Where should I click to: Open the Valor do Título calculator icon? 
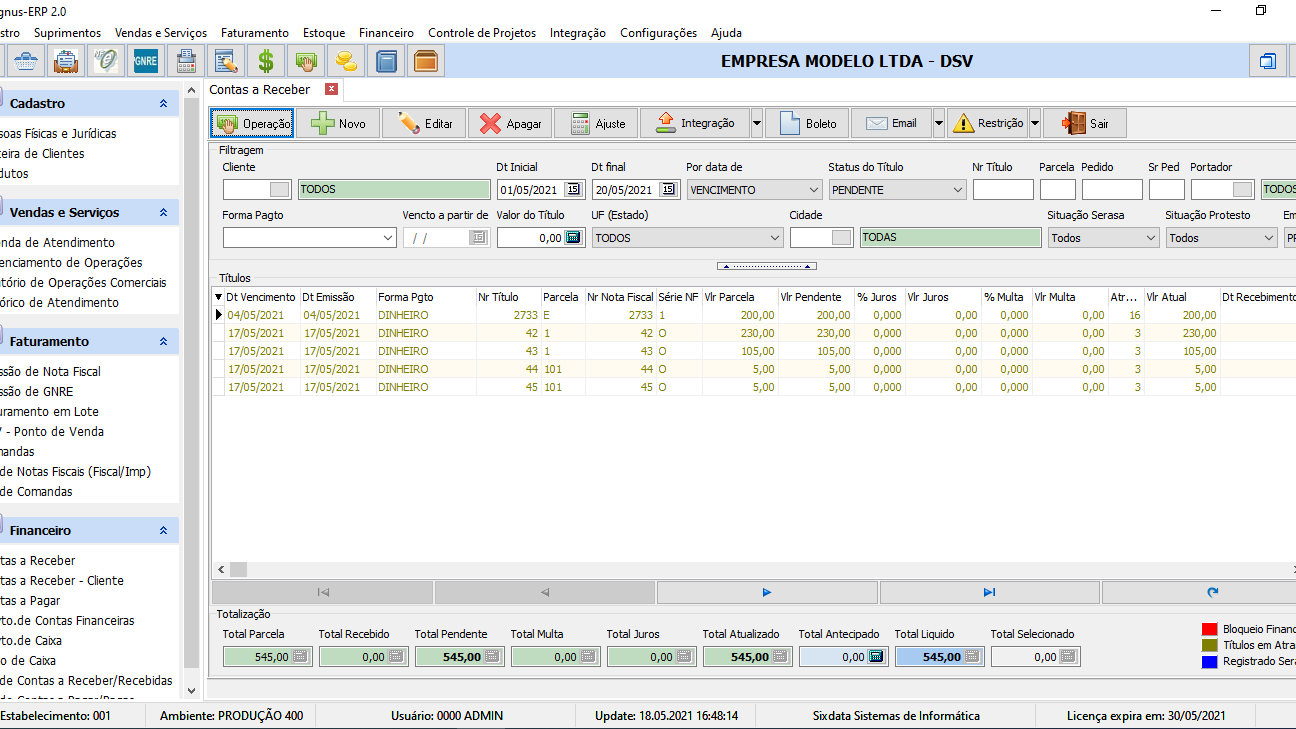(573, 238)
